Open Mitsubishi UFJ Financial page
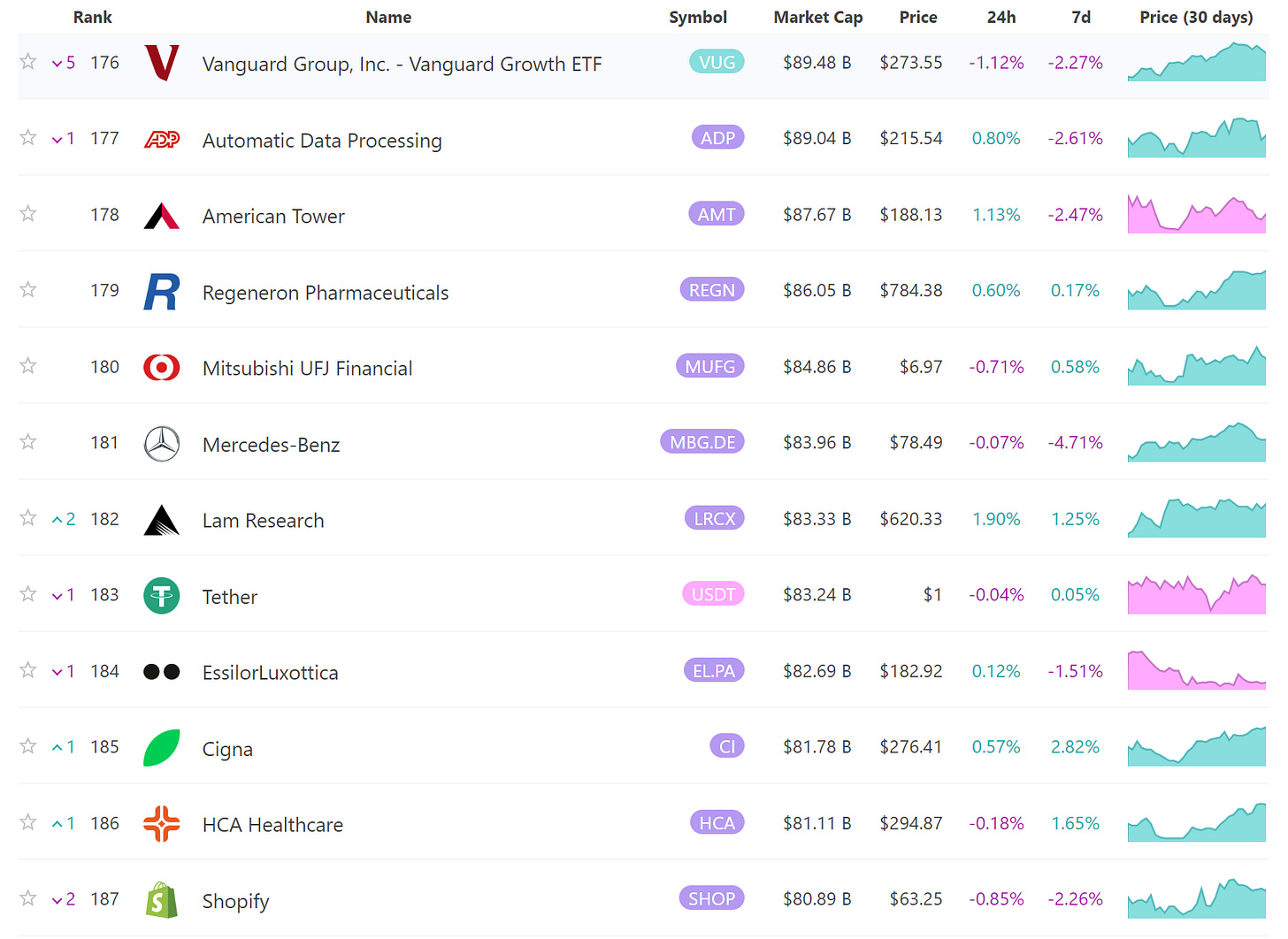The image size is (1288, 939). pyautogui.click(x=307, y=368)
